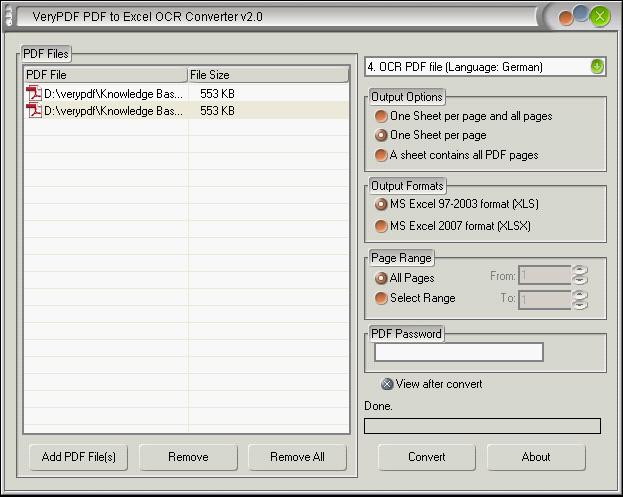
Task: Click PDF icon of second highlighted file row
Action: coord(34,110)
